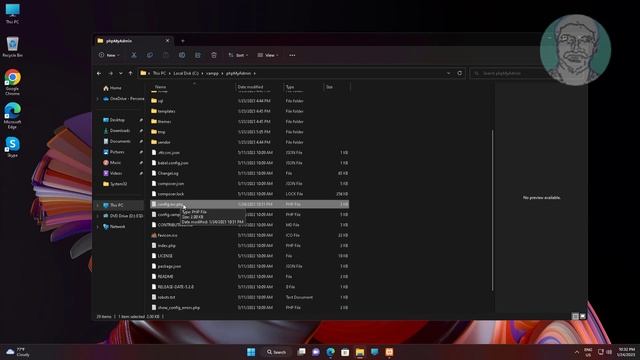Click the Windows Start button on taskbar

(x=251, y=352)
